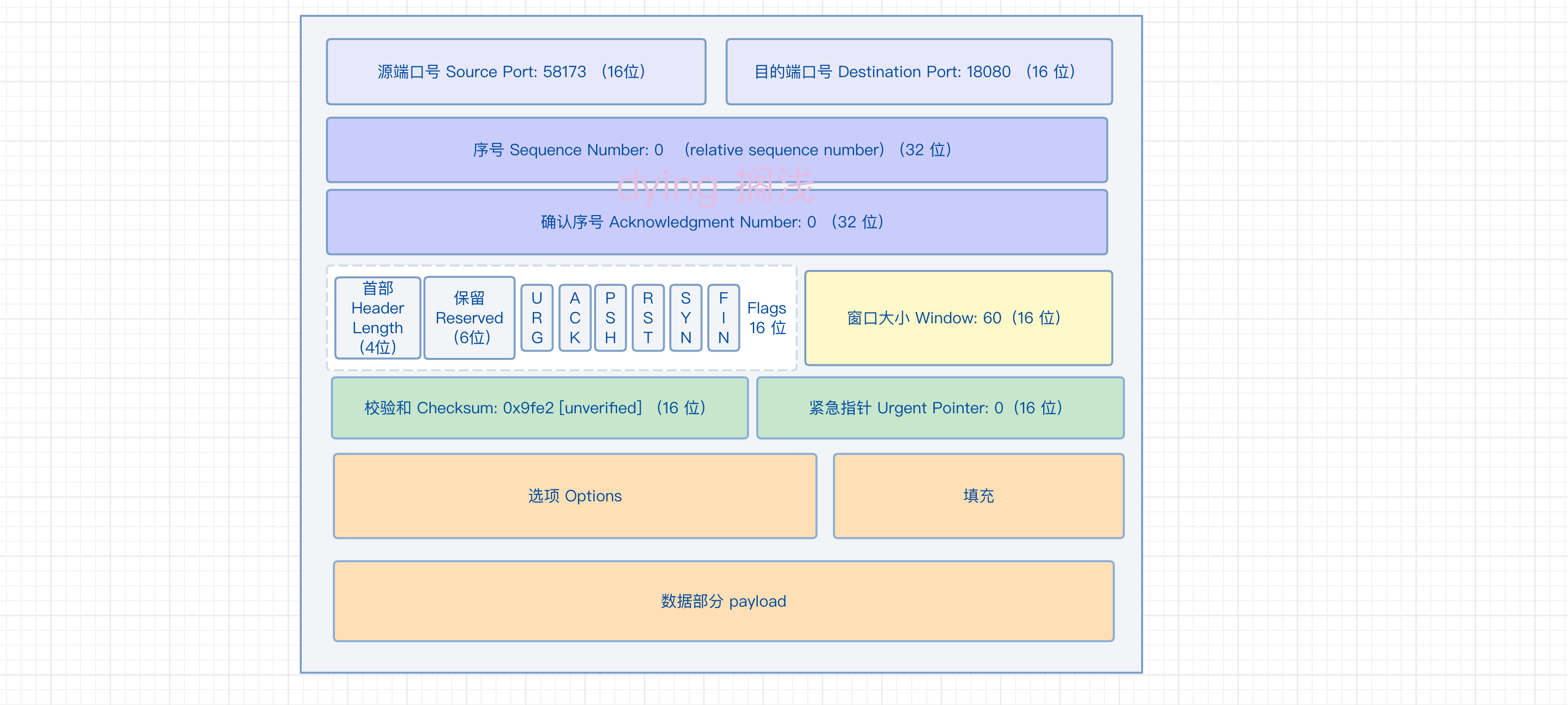Click the FIN flag box

(x=723, y=317)
